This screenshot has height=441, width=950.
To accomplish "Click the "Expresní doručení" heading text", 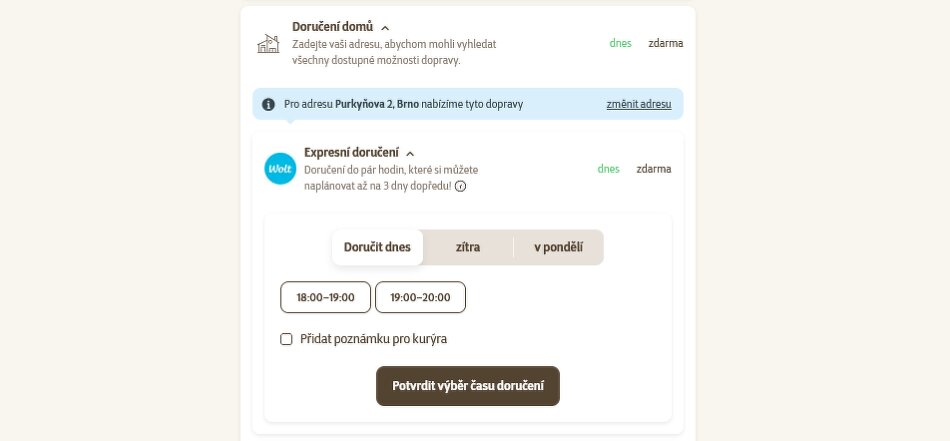I will click(x=351, y=153).
